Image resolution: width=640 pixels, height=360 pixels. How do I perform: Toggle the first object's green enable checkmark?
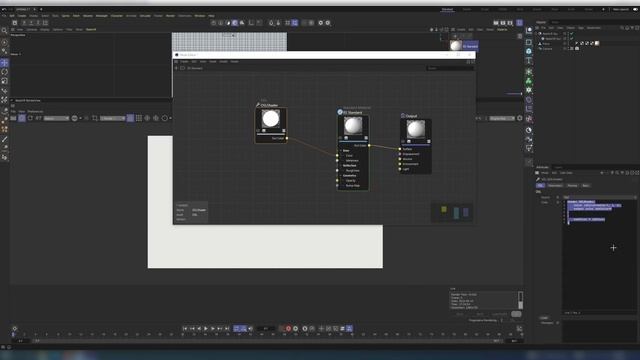point(571,33)
